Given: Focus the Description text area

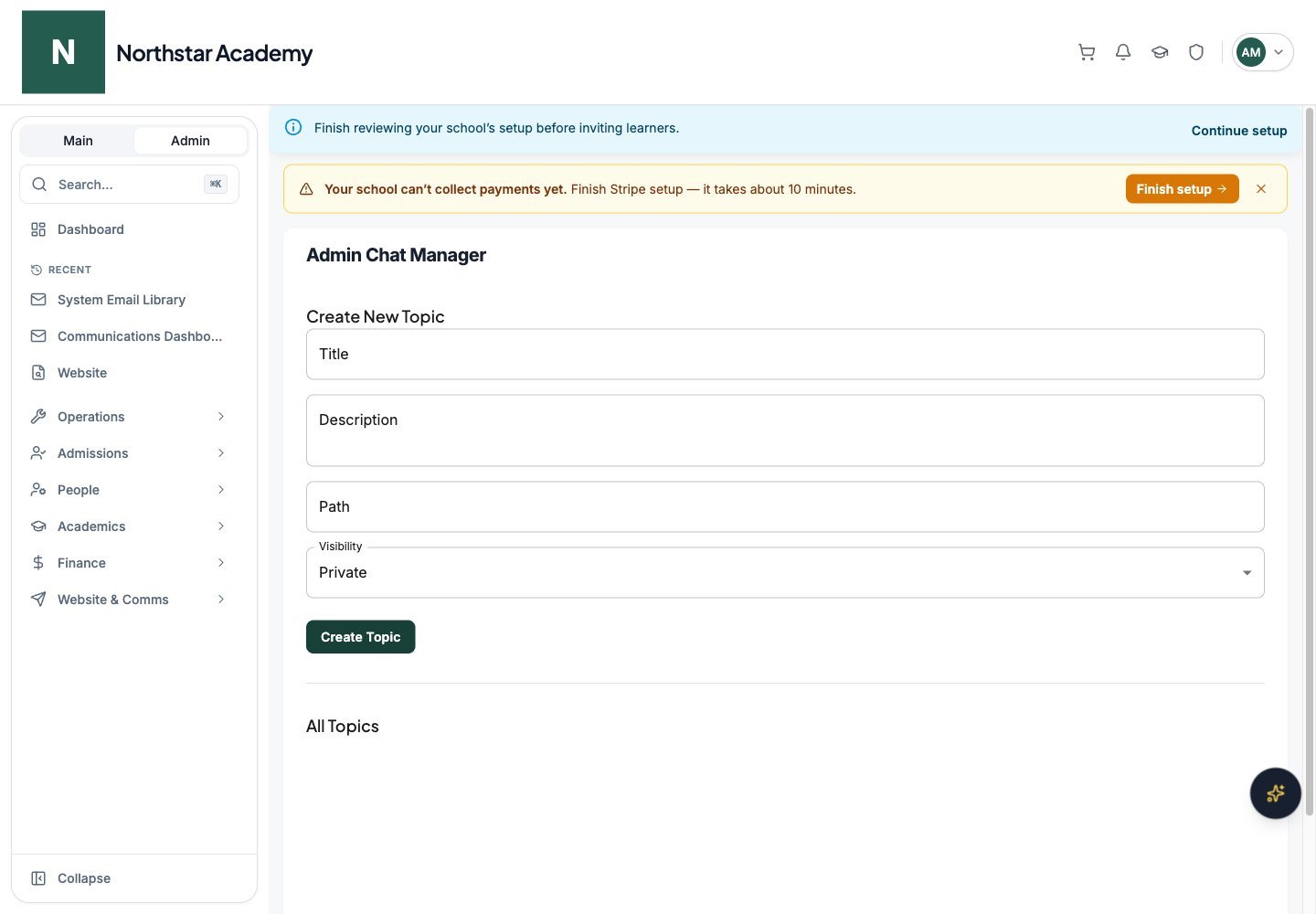Looking at the screenshot, I should [x=785, y=430].
